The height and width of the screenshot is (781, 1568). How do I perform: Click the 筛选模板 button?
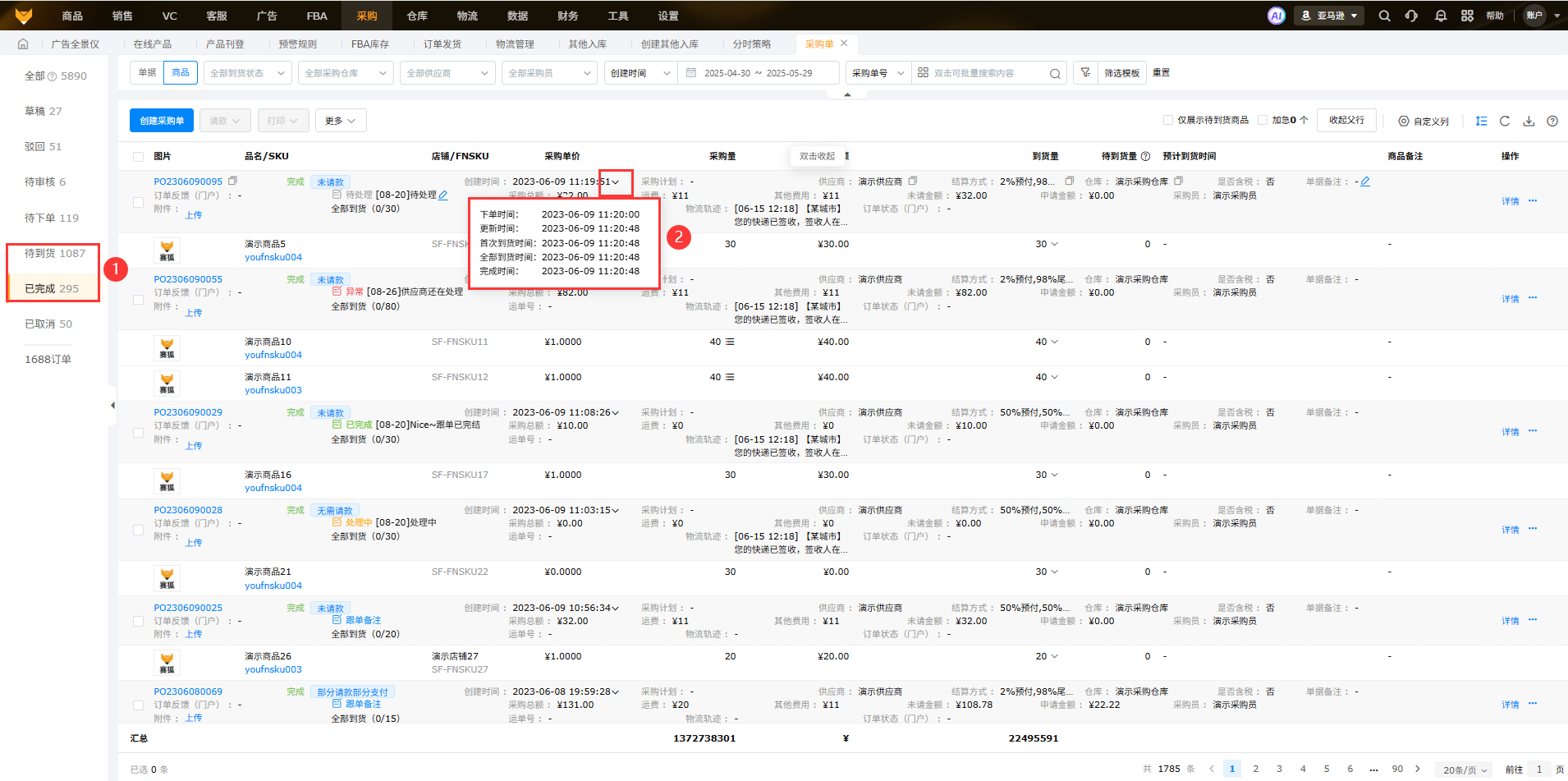[x=1121, y=73]
